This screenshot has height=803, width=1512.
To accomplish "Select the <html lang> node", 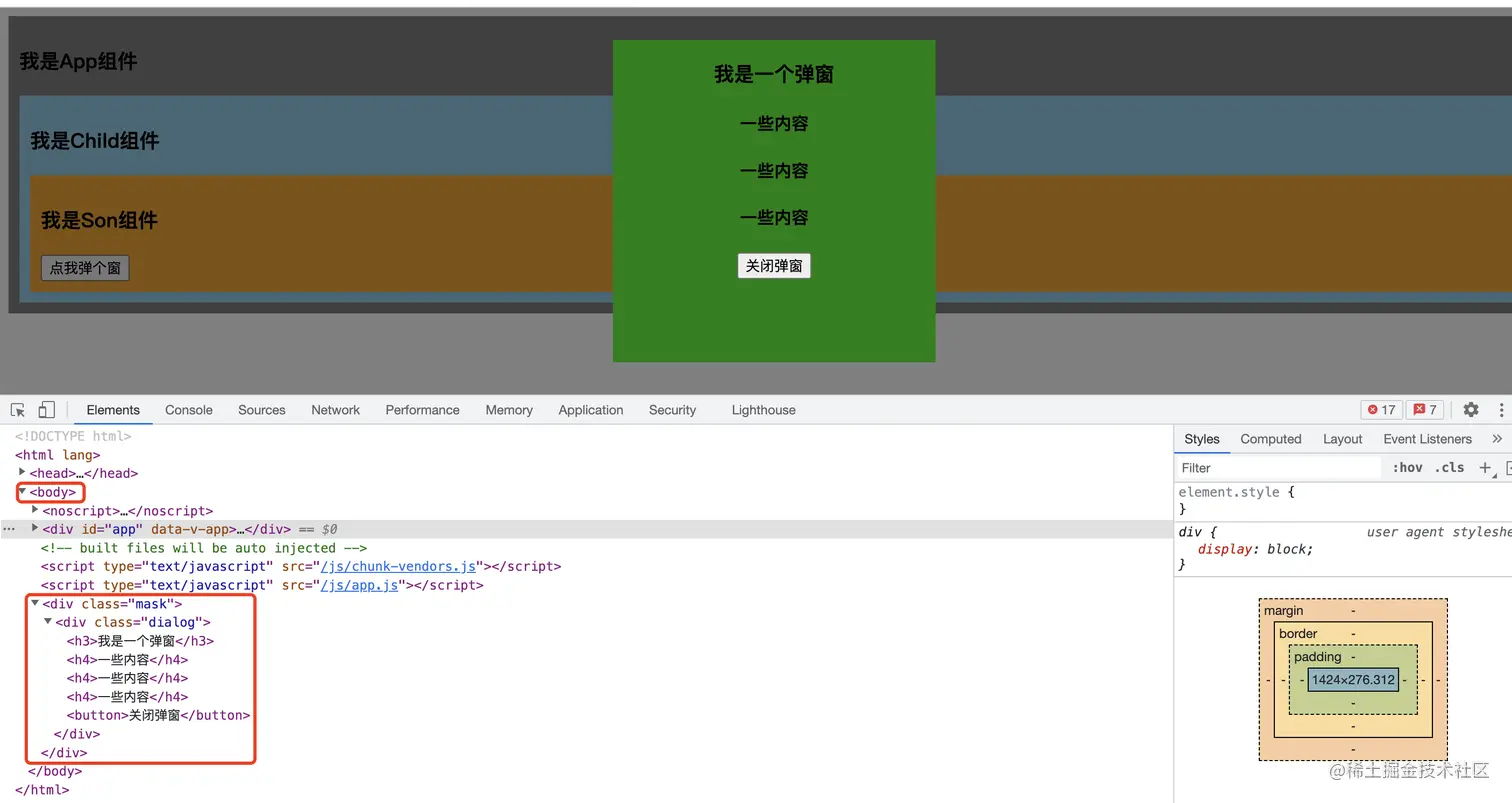I will 58,455.
